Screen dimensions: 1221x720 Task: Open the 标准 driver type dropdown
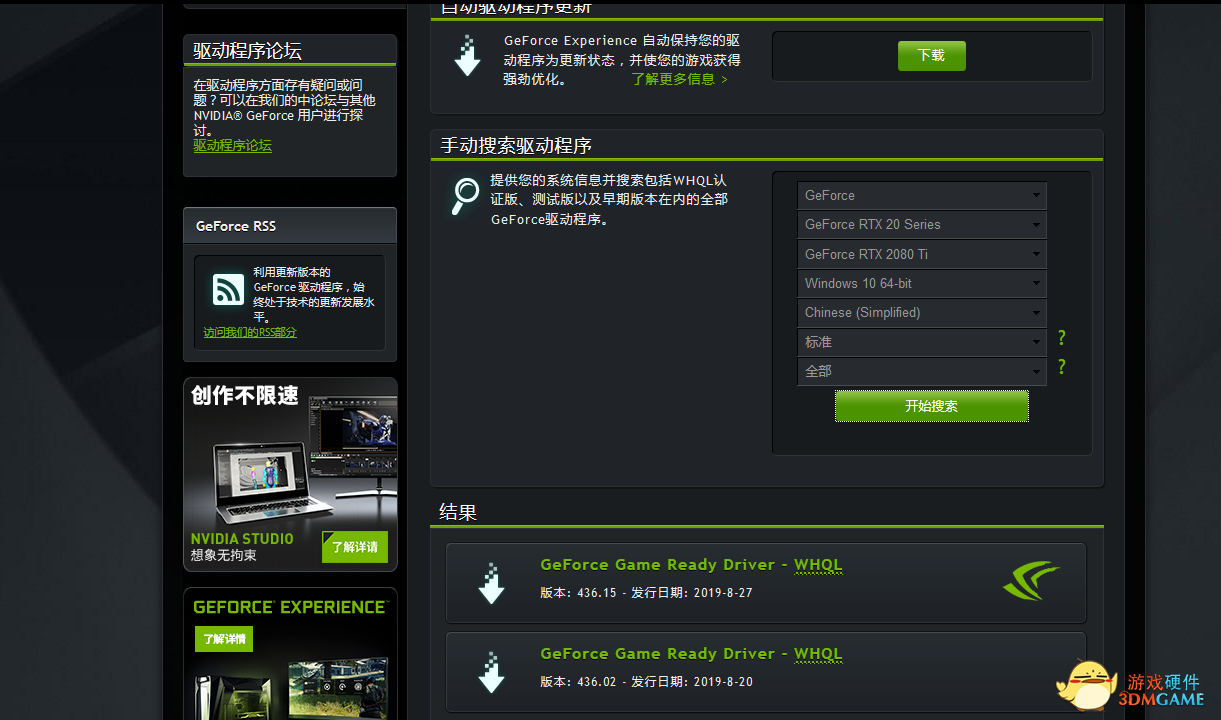point(922,342)
